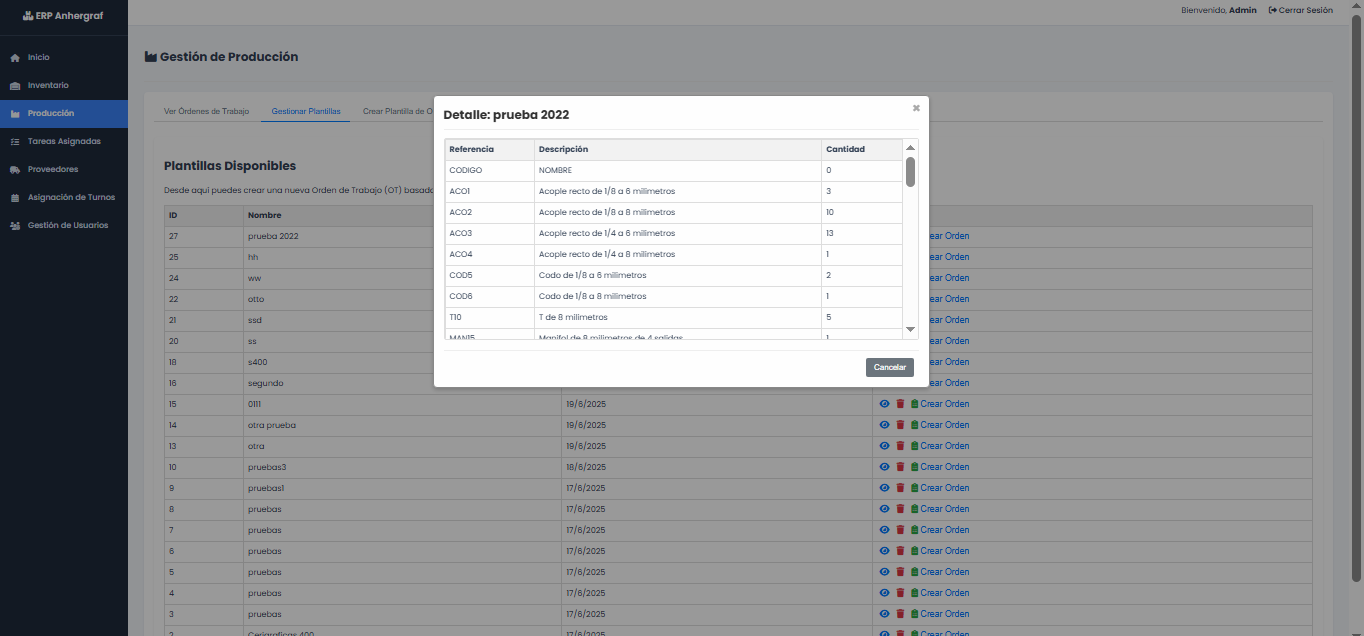Image resolution: width=1364 pixels, height=636 pixels.
Task: Click the trash icon for template ID 10
Action: pos(900,467)
